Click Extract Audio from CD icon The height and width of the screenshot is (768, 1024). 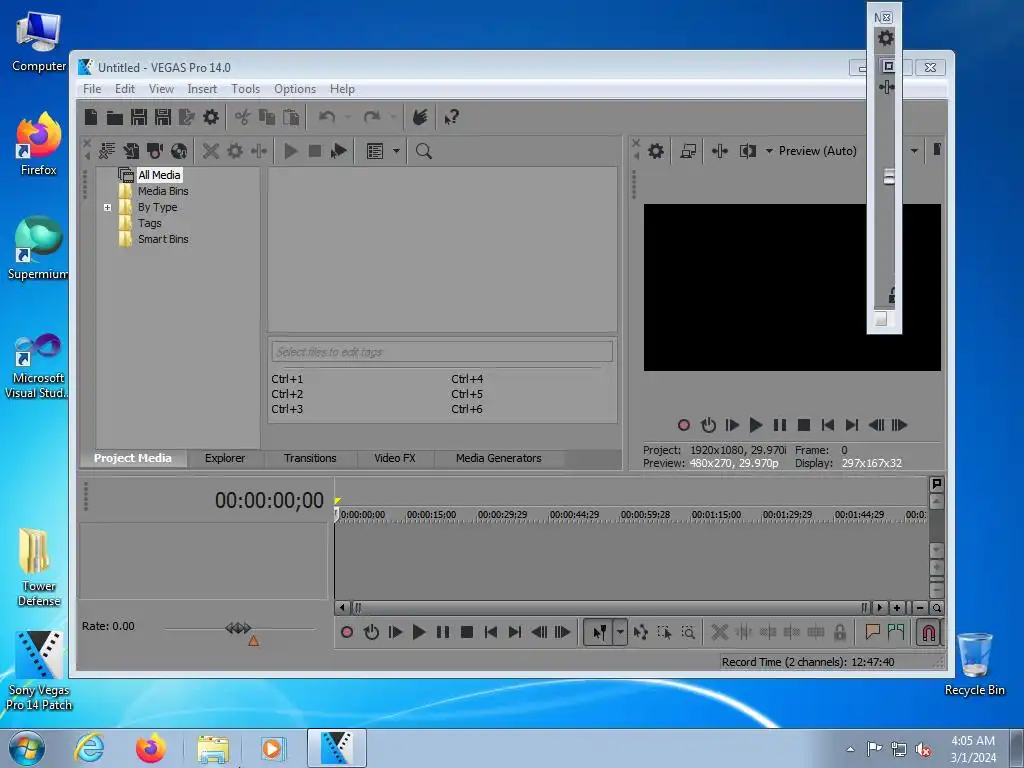coord(179,152)
